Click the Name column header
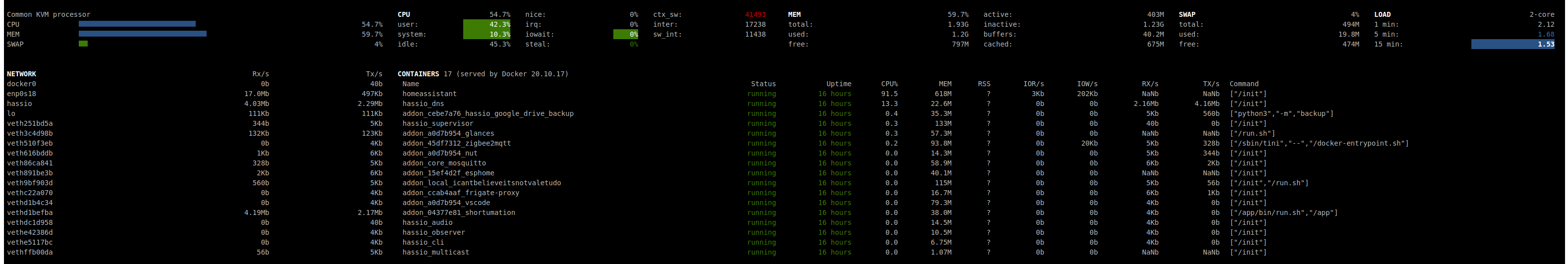This screenshot has height=264, width=1568. 411,84
